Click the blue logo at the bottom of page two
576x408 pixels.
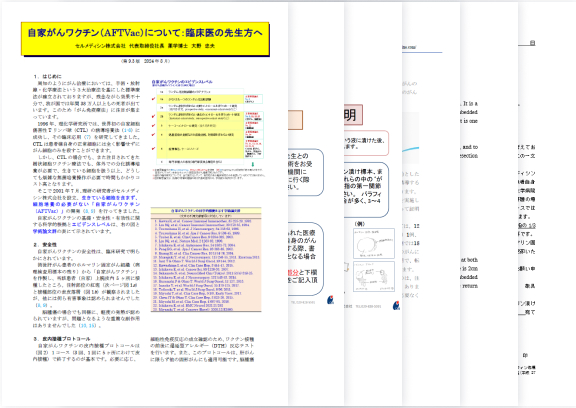point(331,300)
